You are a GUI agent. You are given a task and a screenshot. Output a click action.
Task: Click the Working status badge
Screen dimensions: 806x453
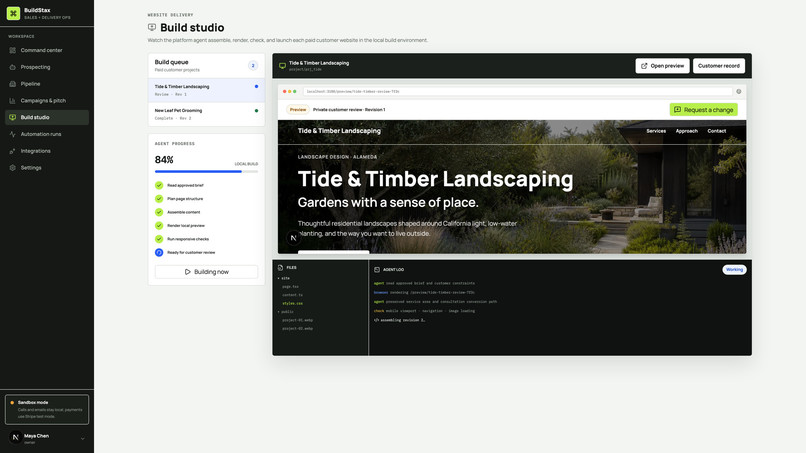[734, 269]
